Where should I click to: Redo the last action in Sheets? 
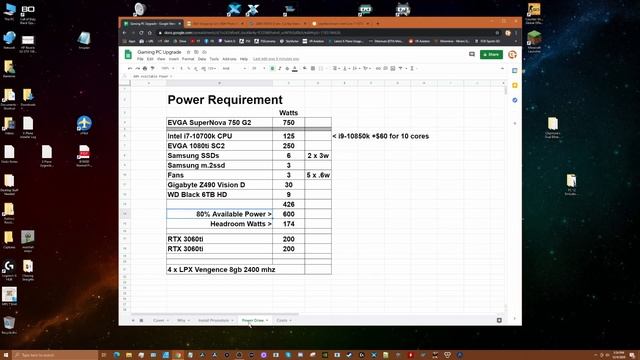[x=138, y=68]
